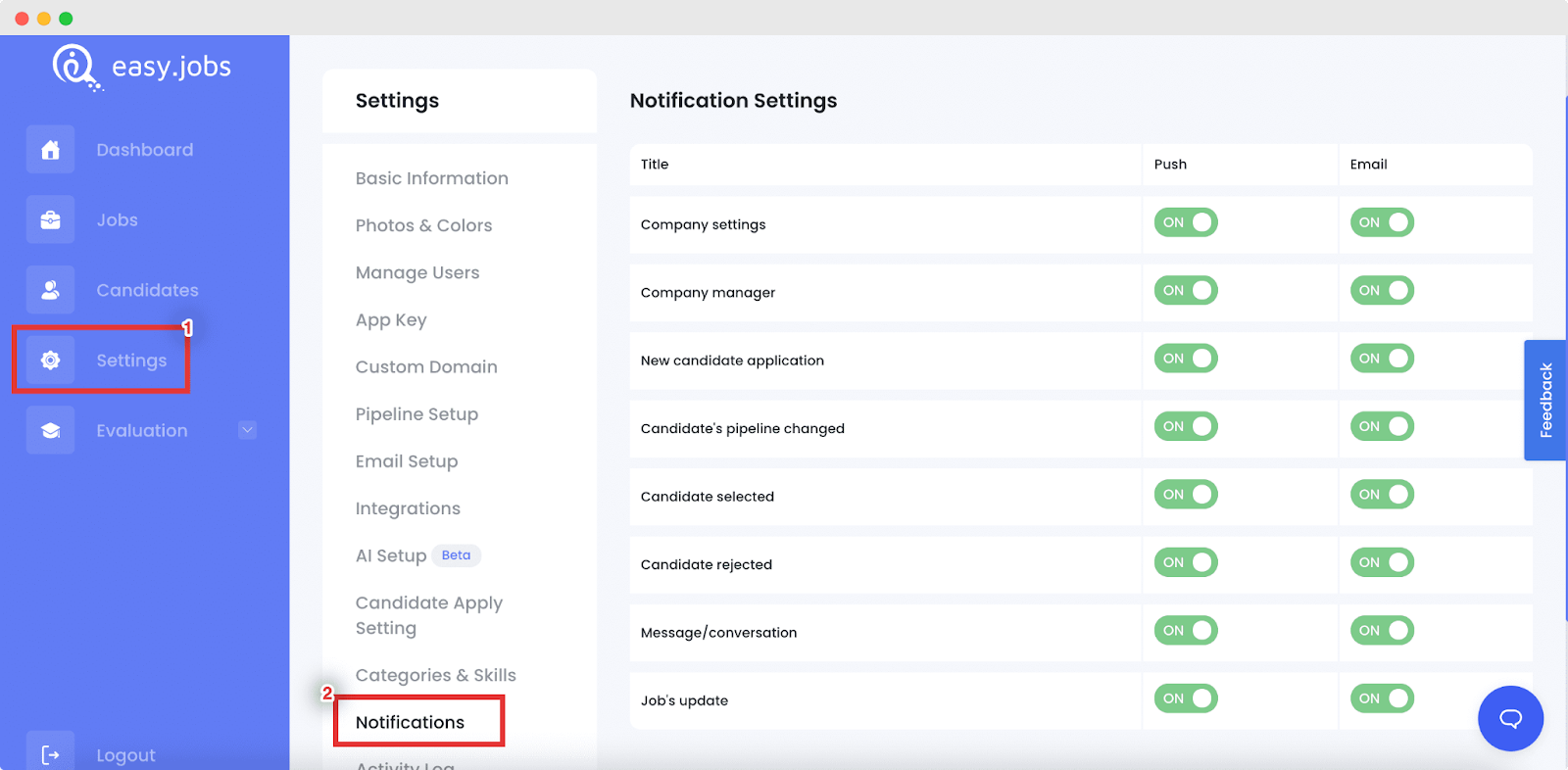Viewport: 1568px width, 770px height.
Task: Toggle Email for Candidate's pipeline changed
Action: tap(1382, 426)
